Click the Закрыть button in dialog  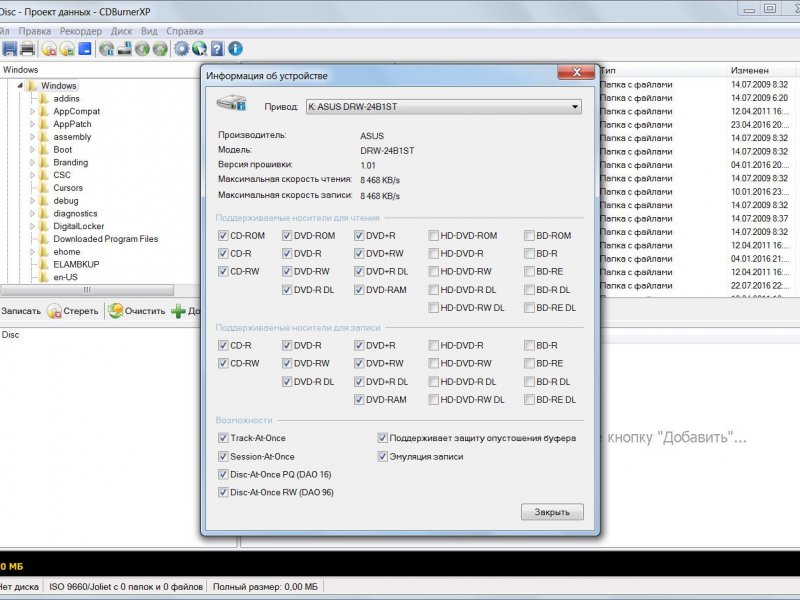[x=552, y=512]
